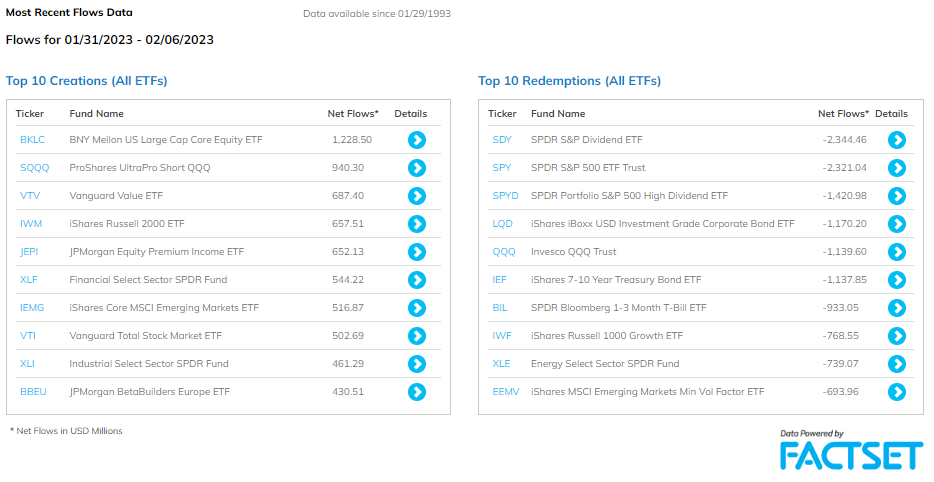Open the BIL ticker link

click(x=500, y=308)
